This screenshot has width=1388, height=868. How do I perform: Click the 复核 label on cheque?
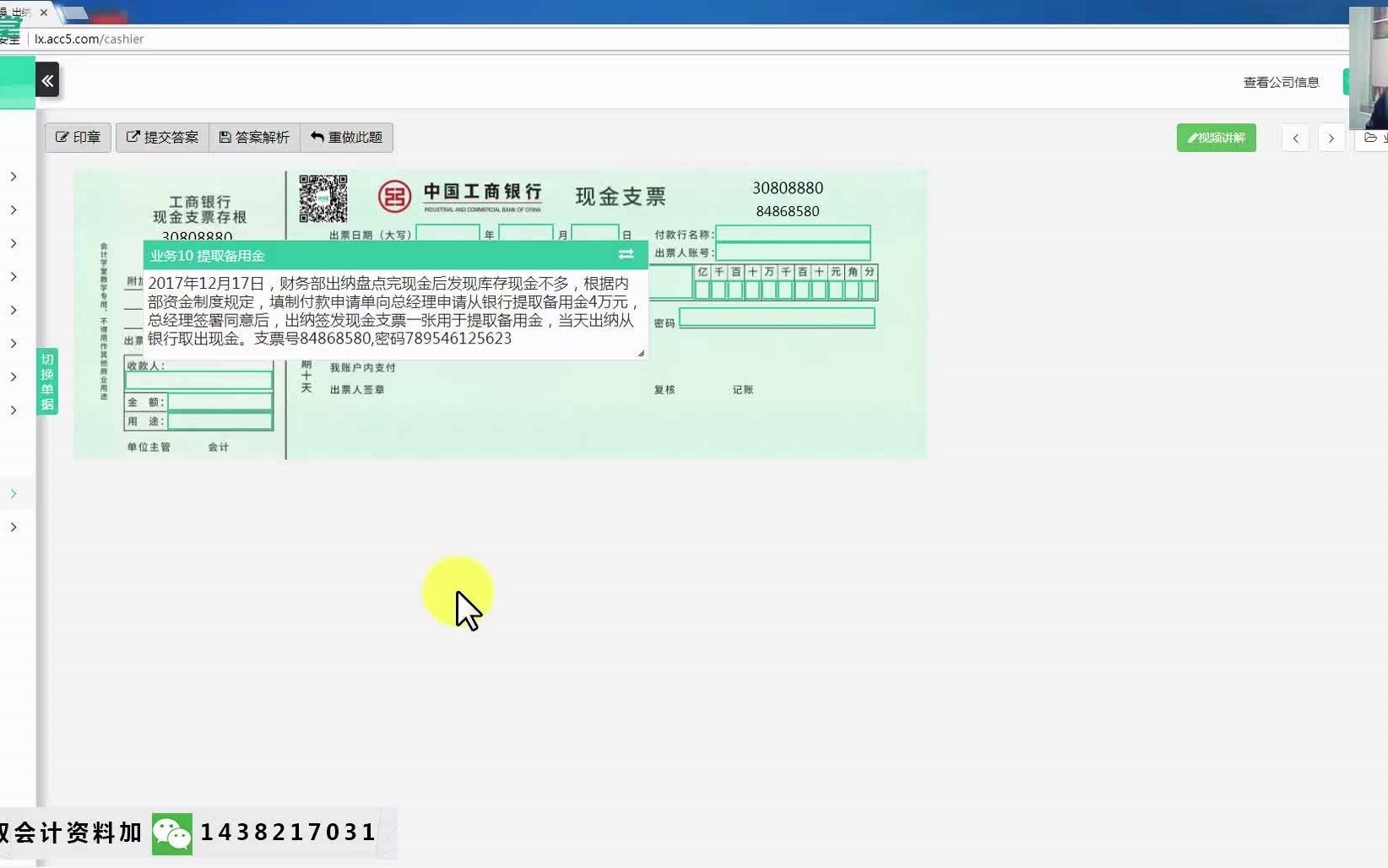664,389
